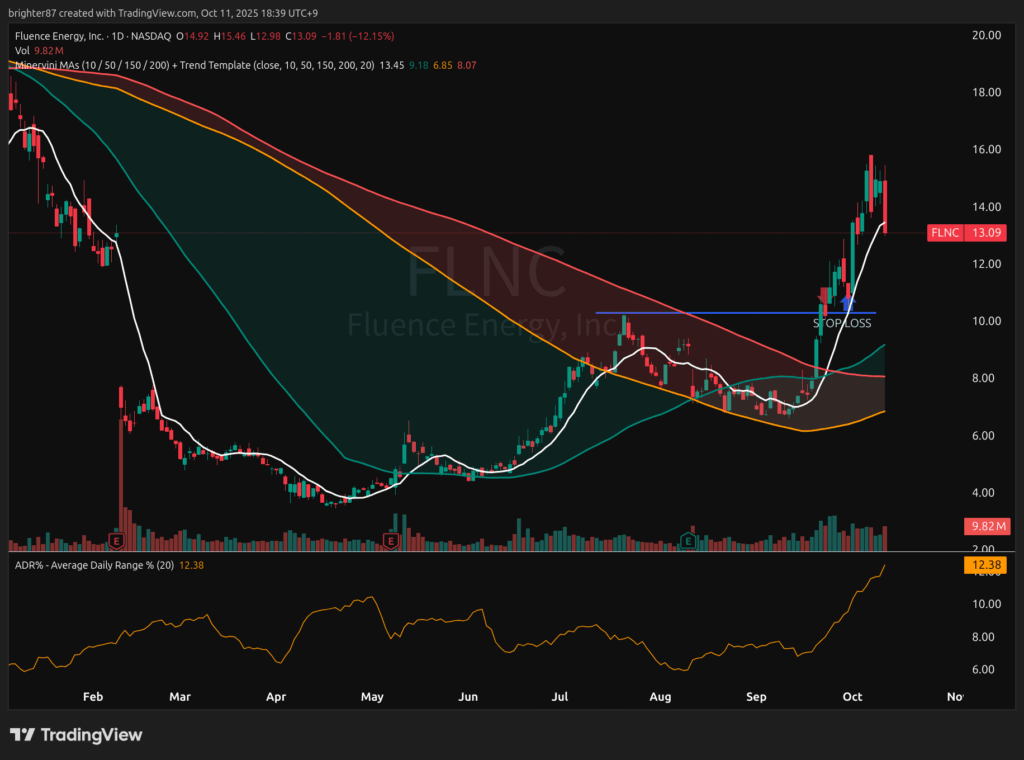Viewport: 1024px width, 760px height.
Task: Click the 20.00 price axis label
Action: 986,35
